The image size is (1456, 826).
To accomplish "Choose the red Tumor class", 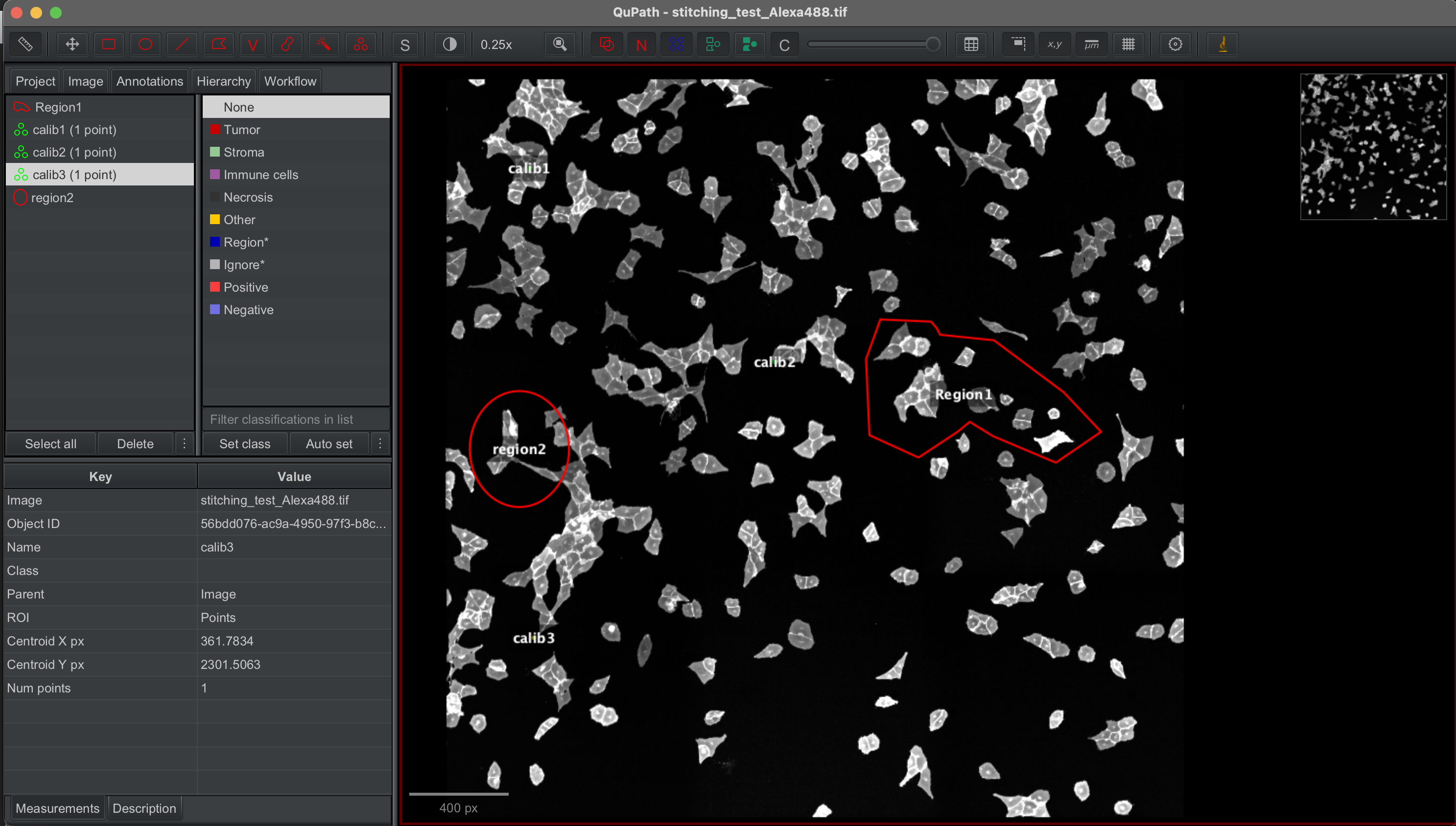I will 296,129.
